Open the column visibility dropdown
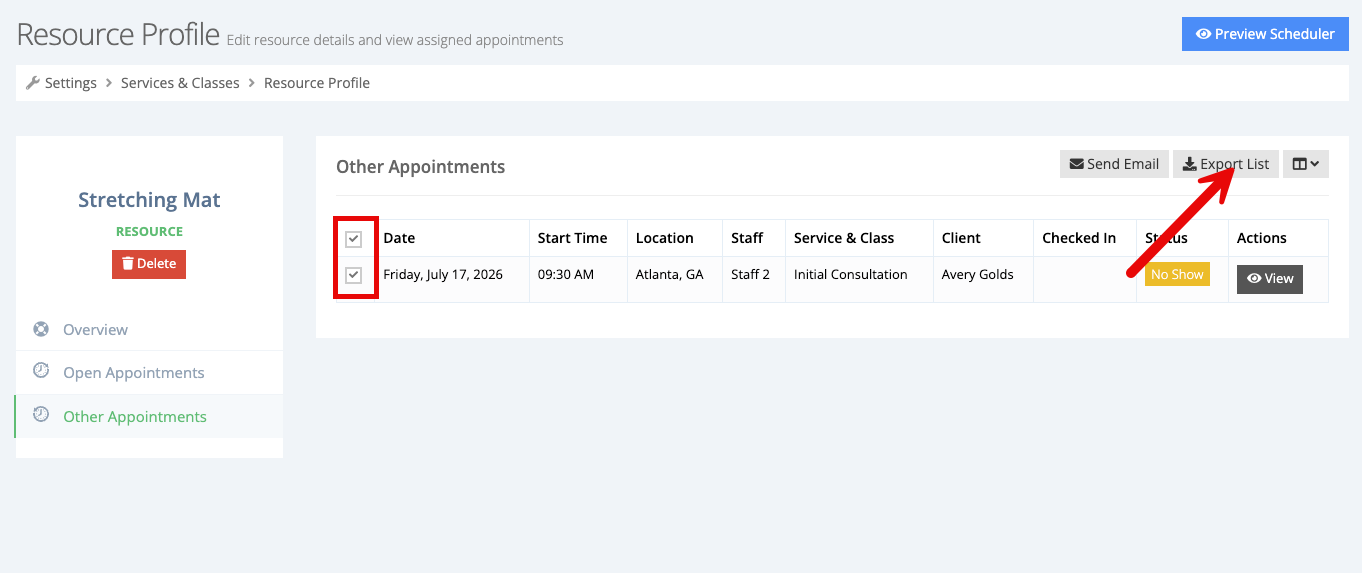Screen dimensions: 1362x573 (x=1306, y=164)
